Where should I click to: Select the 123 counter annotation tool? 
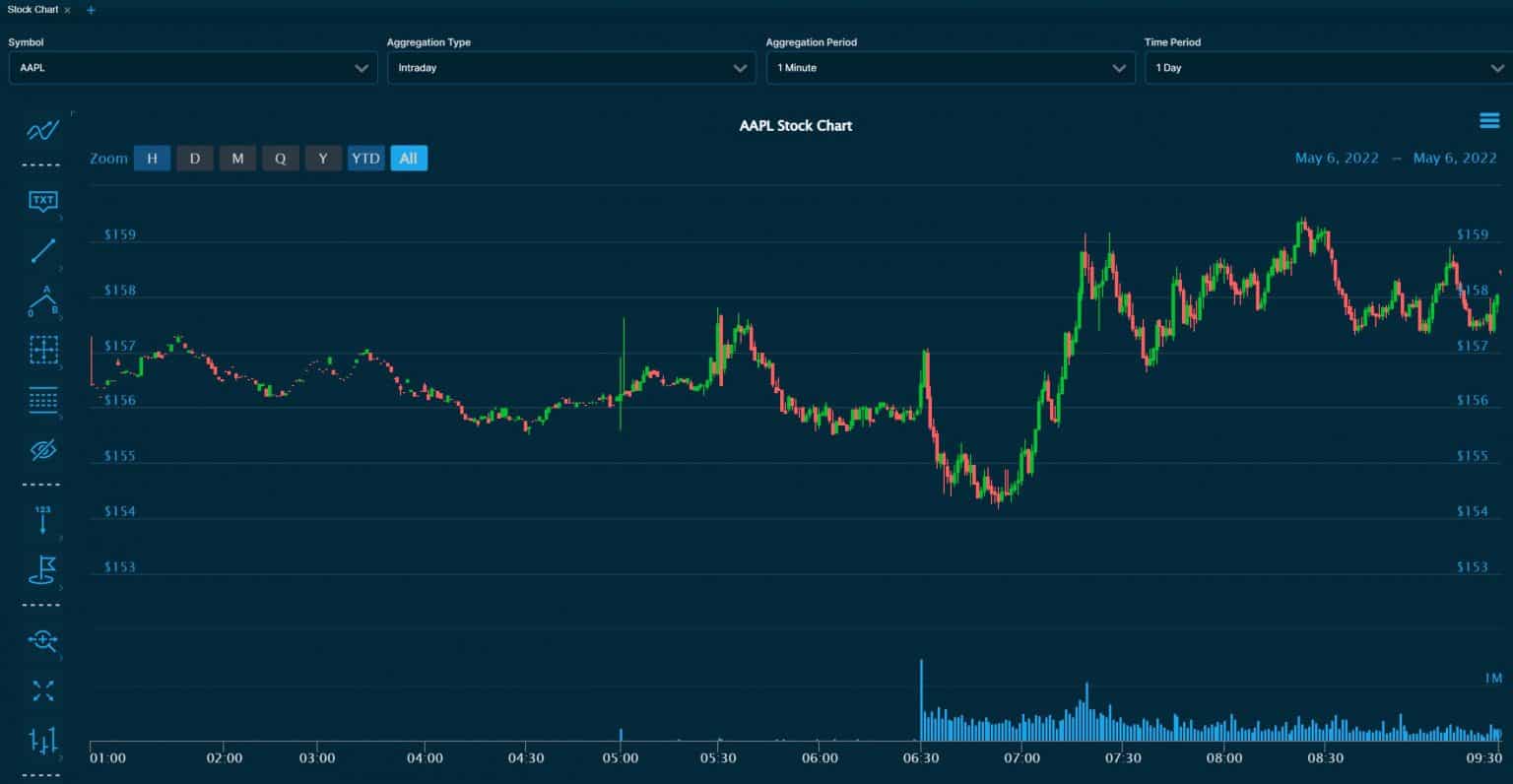pos(43,520)
